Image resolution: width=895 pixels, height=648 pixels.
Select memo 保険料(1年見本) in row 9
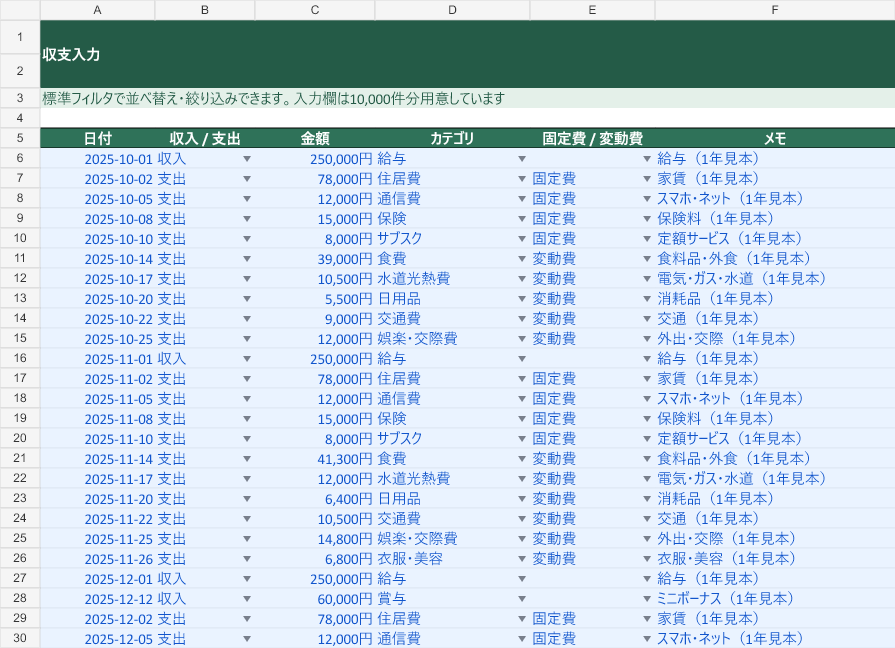click(x=775, y=219)
